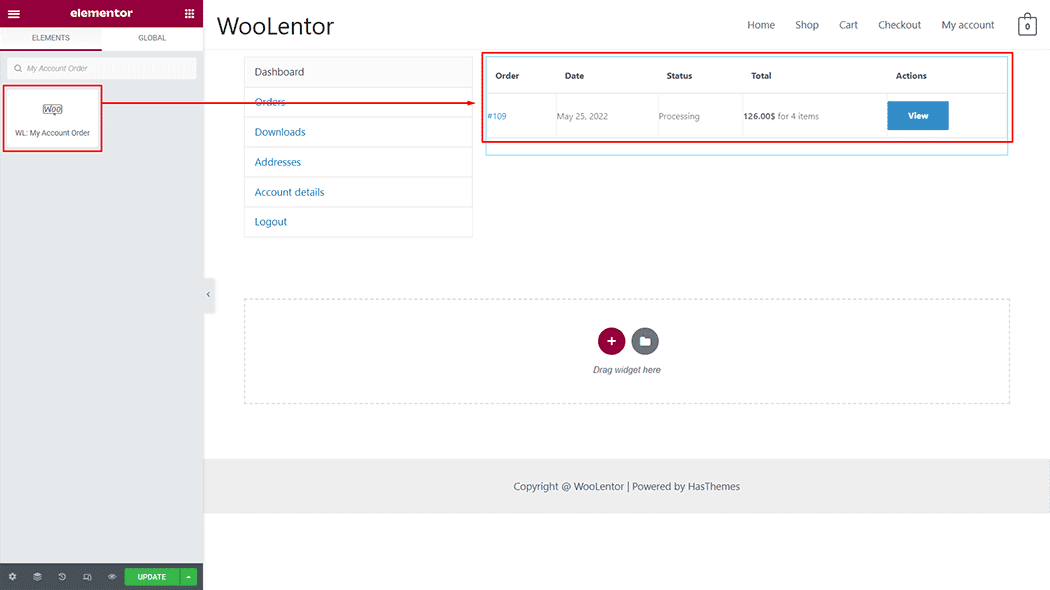Screen dimensions: 1050x590
Task: Click the widget search input field
Action: 100,67
